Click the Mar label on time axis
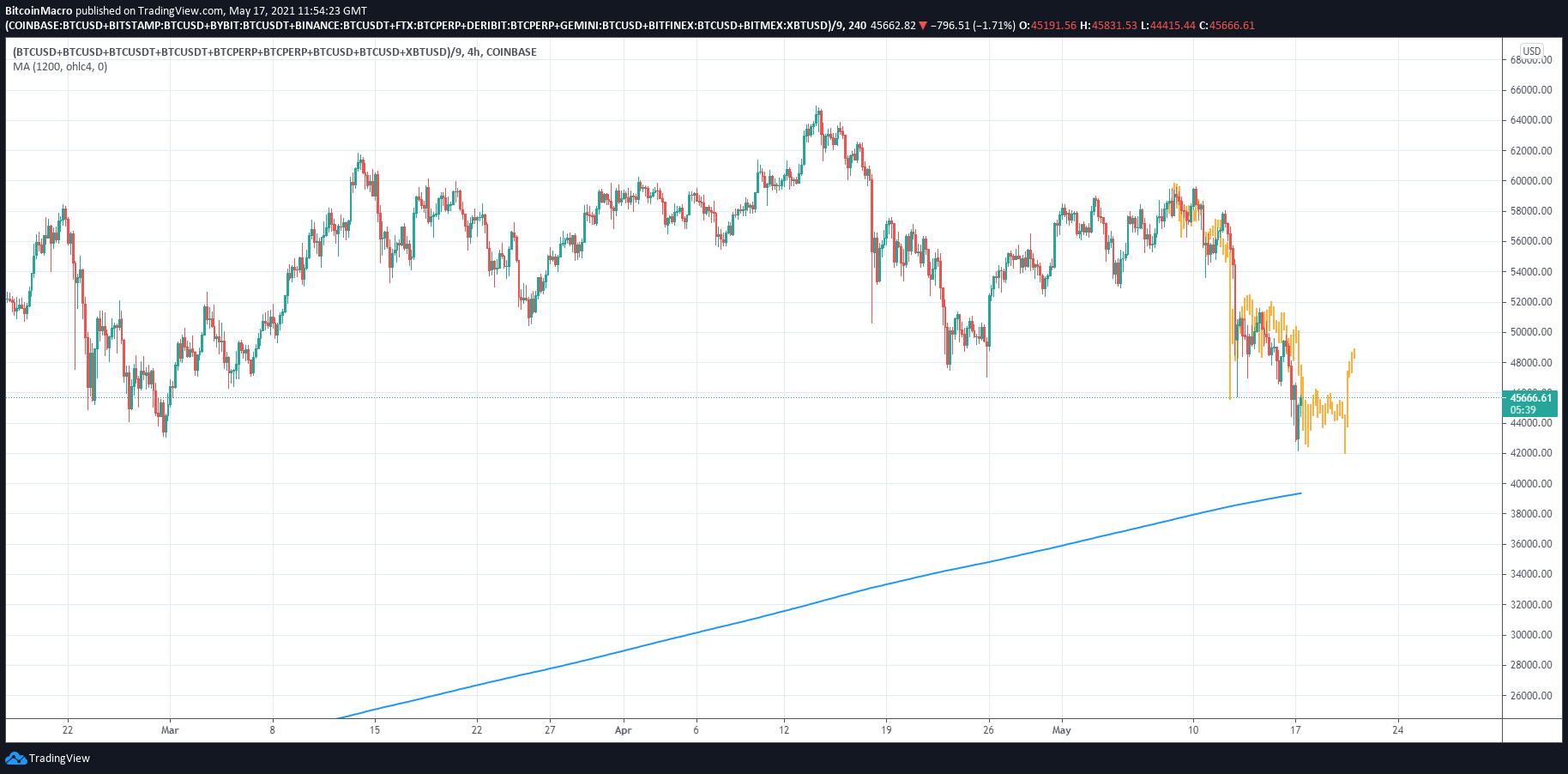This screenshot has height=774, width=1568. (x=170, y=730)
